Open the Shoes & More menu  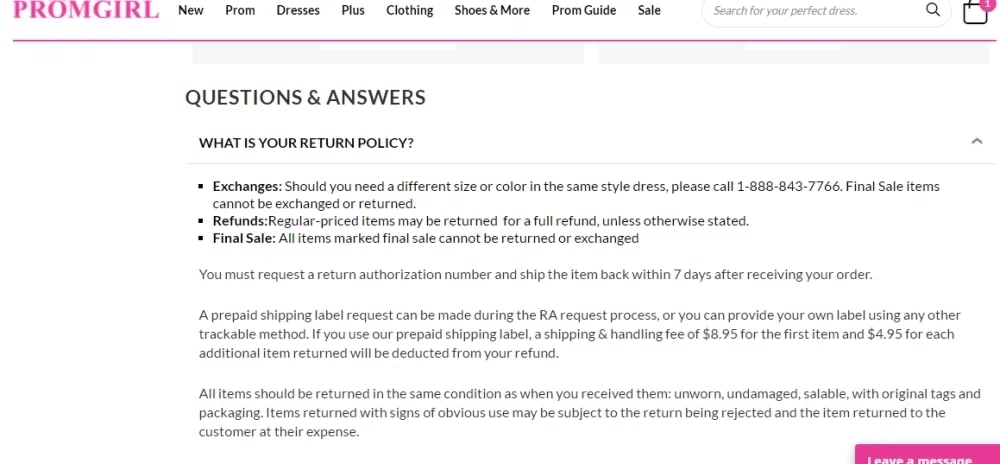pyautogui.click(x=492, y=10)
